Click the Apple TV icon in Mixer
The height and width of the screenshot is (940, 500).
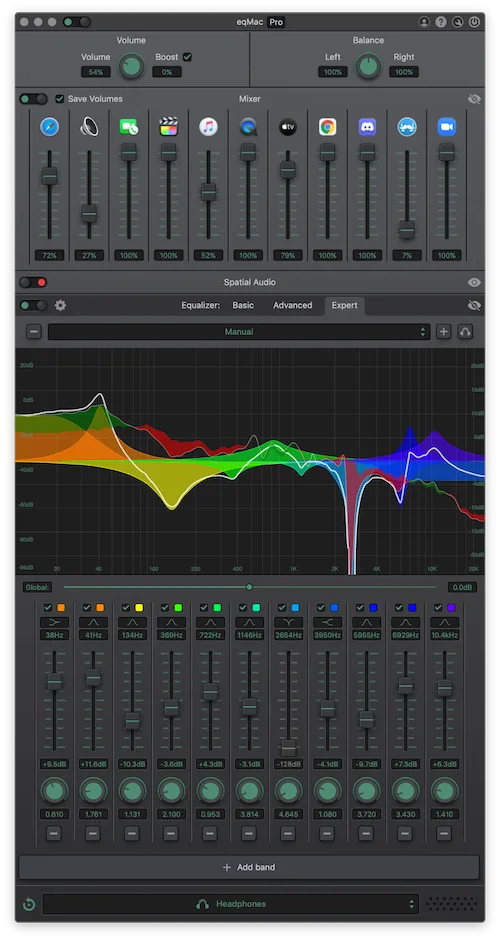288,126
